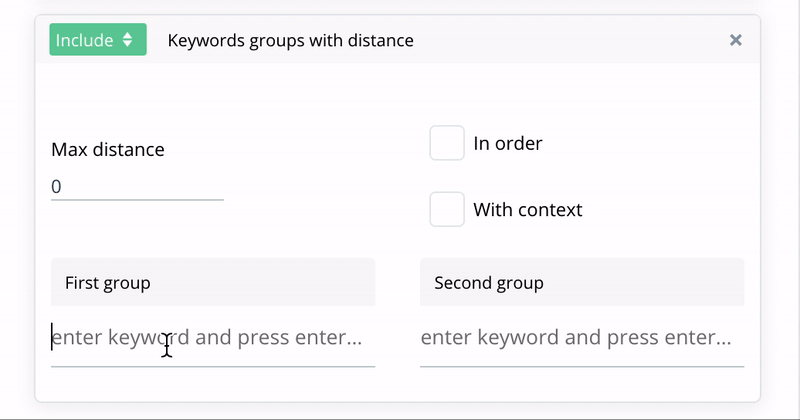The height and width of the screenshot is (420, 800).
Task: Click the underline of the Max distance field
Action: (x=137, y=199)
